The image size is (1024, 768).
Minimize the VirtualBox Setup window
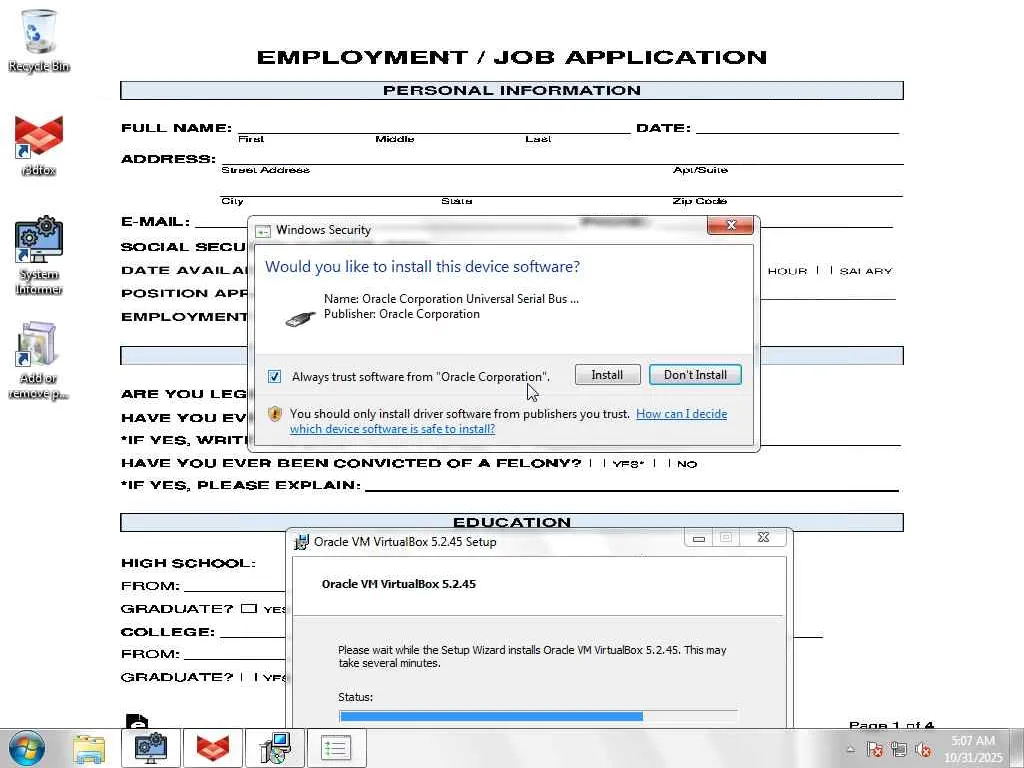pyautogui.click(x=699, y=538)
